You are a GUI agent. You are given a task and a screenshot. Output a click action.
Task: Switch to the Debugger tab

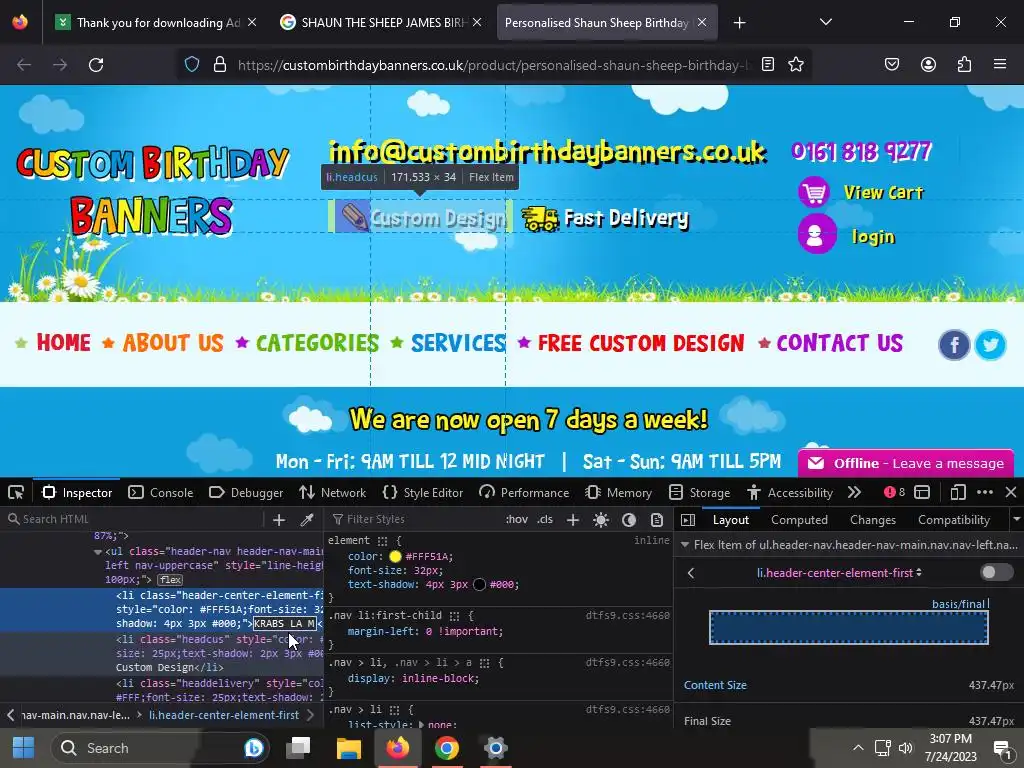tap(246, 492)
